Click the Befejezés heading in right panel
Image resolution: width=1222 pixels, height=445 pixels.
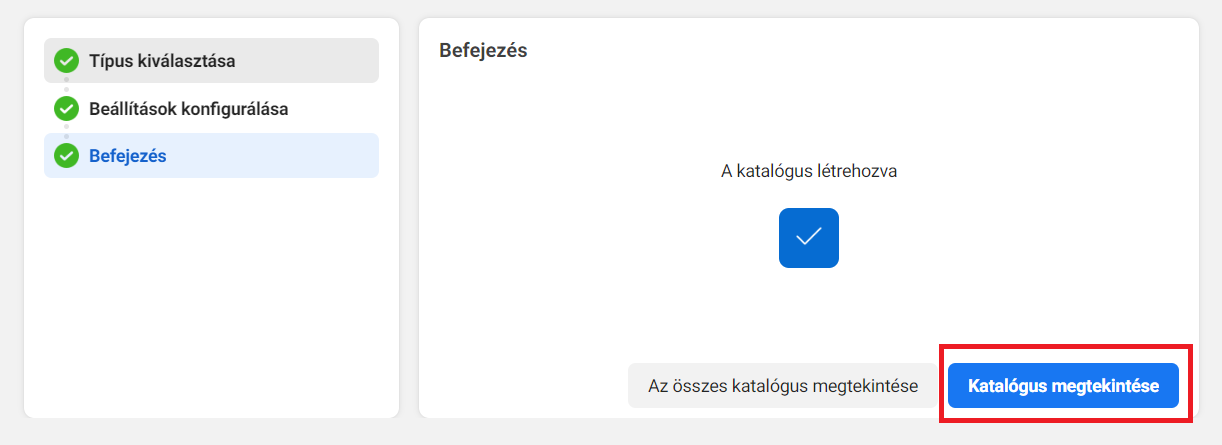pyautogui.click(x=483, y=50)
